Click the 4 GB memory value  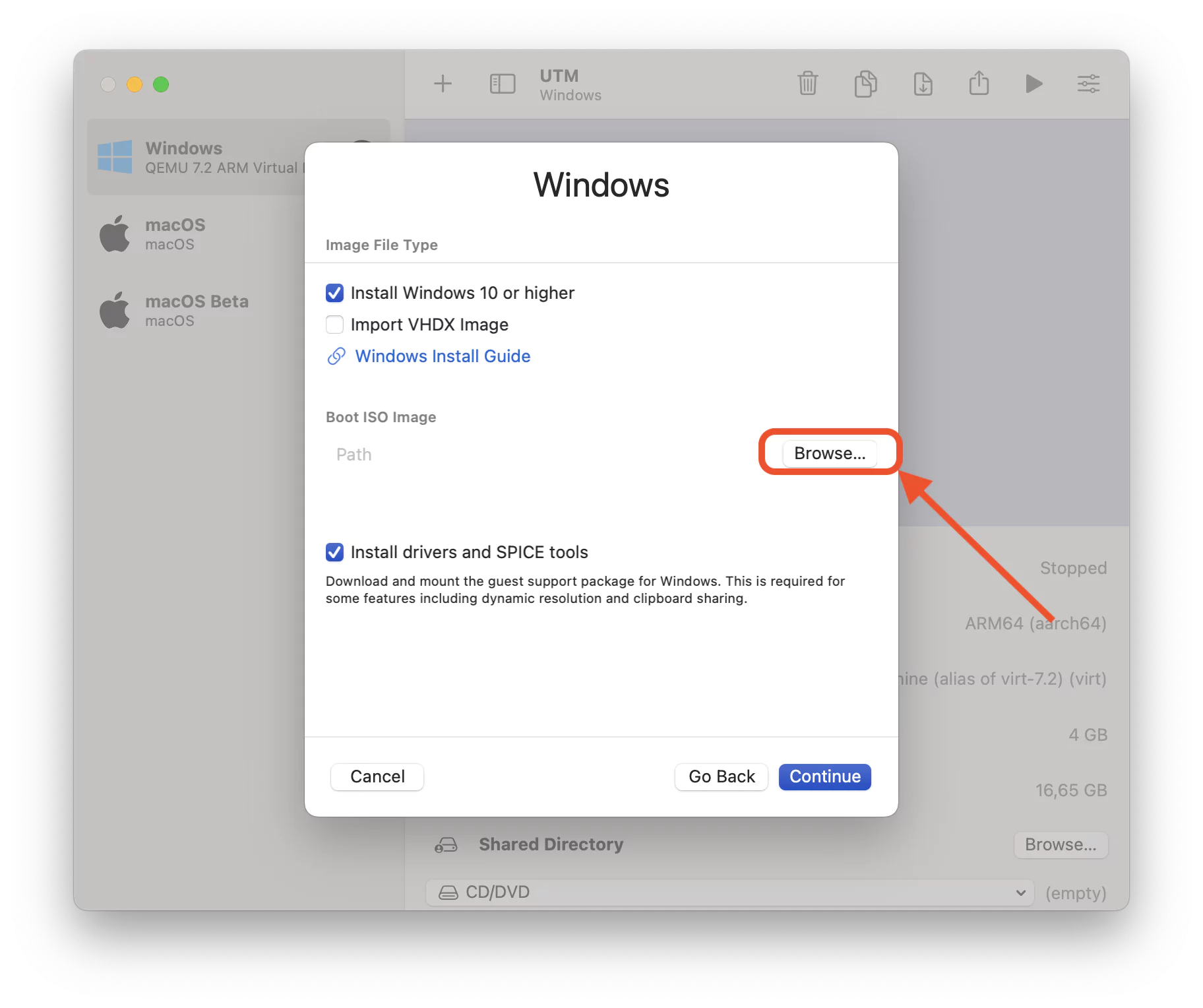click(1088, 735)
